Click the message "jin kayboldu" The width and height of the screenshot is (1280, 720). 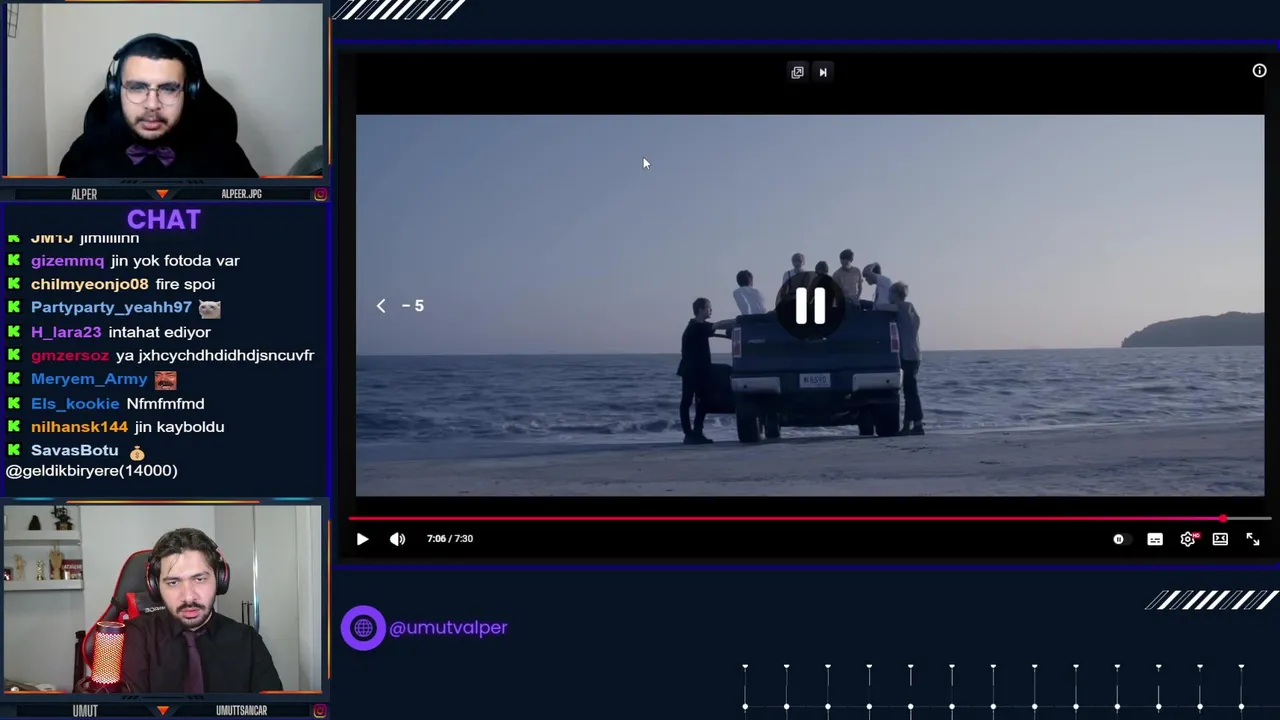(x=179, y=427)
